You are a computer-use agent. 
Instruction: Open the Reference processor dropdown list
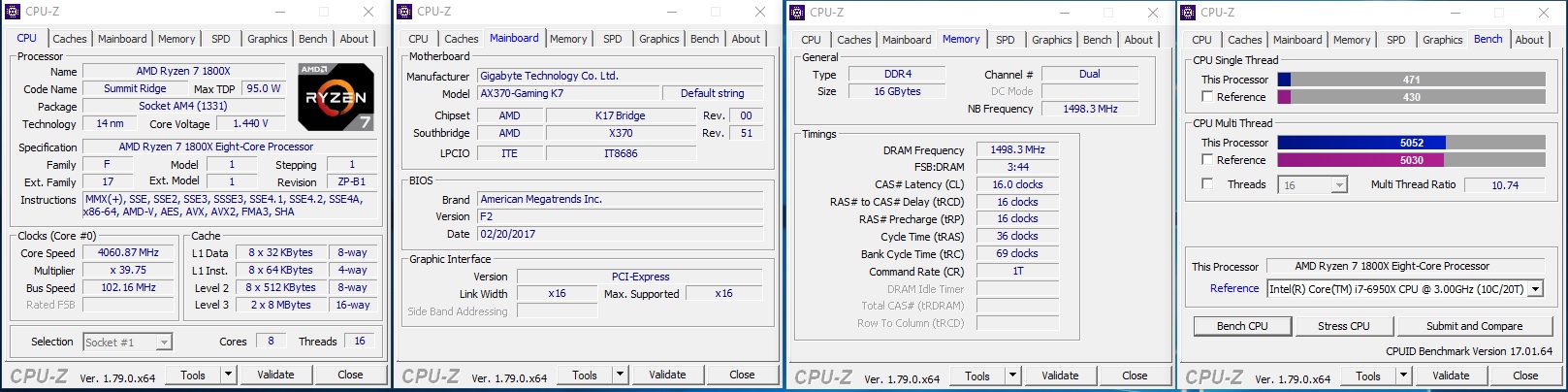point(1535,289)
